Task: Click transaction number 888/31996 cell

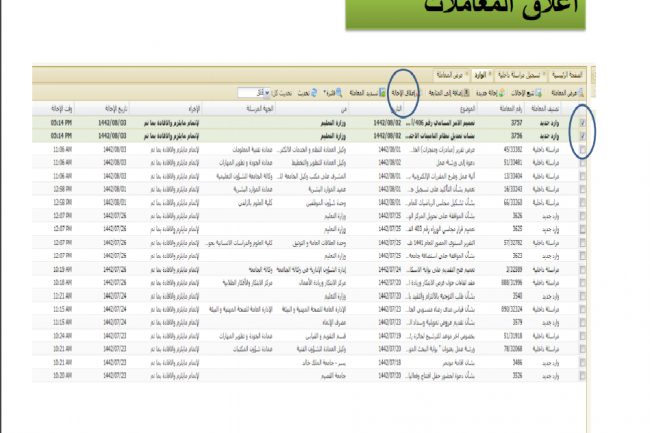Action: tap(512, 283)
